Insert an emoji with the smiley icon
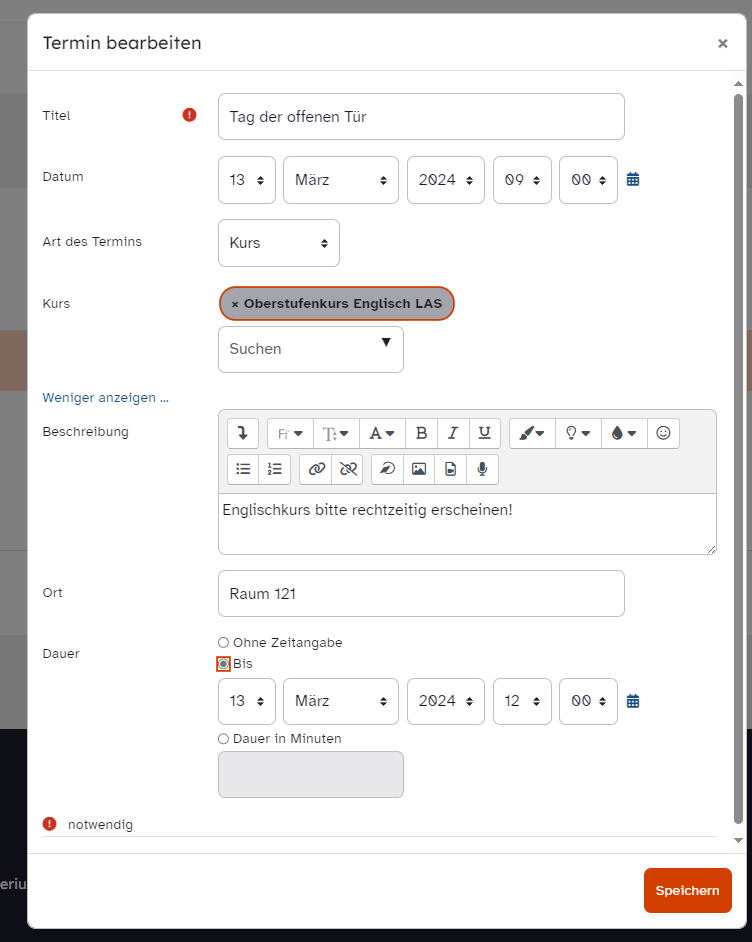The width and height of the screenshot is (752, 942). point(662,433)
